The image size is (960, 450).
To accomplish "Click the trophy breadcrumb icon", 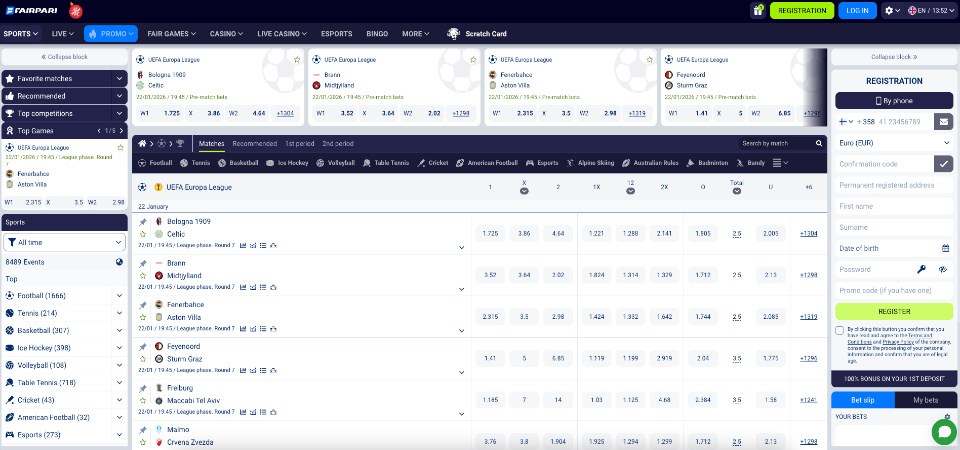I will click(x=180, y=143).
